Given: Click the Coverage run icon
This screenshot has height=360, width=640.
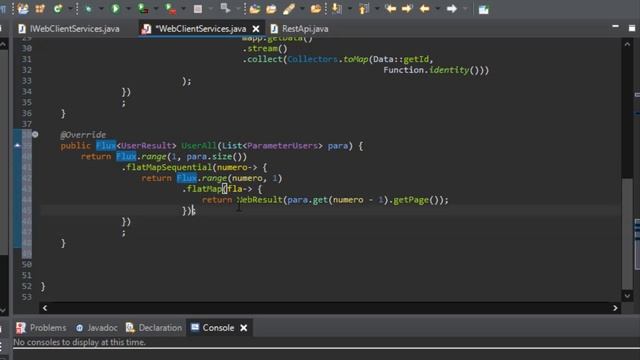Looking at the screenshot, I should click(143, 9).
